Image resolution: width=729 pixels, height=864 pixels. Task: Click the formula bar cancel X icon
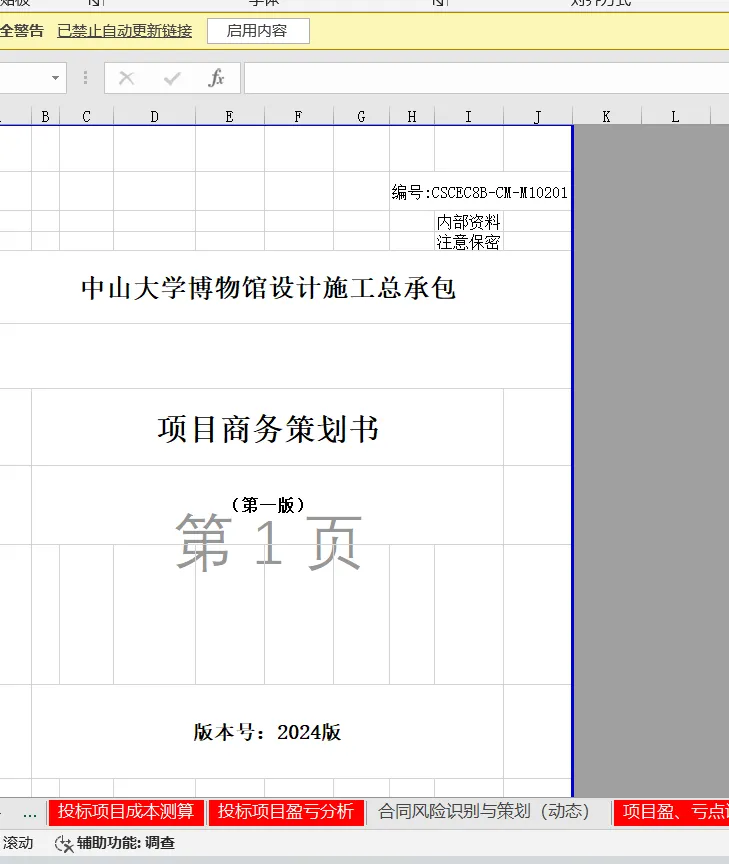pyautogui.click(x=127, y=78)
